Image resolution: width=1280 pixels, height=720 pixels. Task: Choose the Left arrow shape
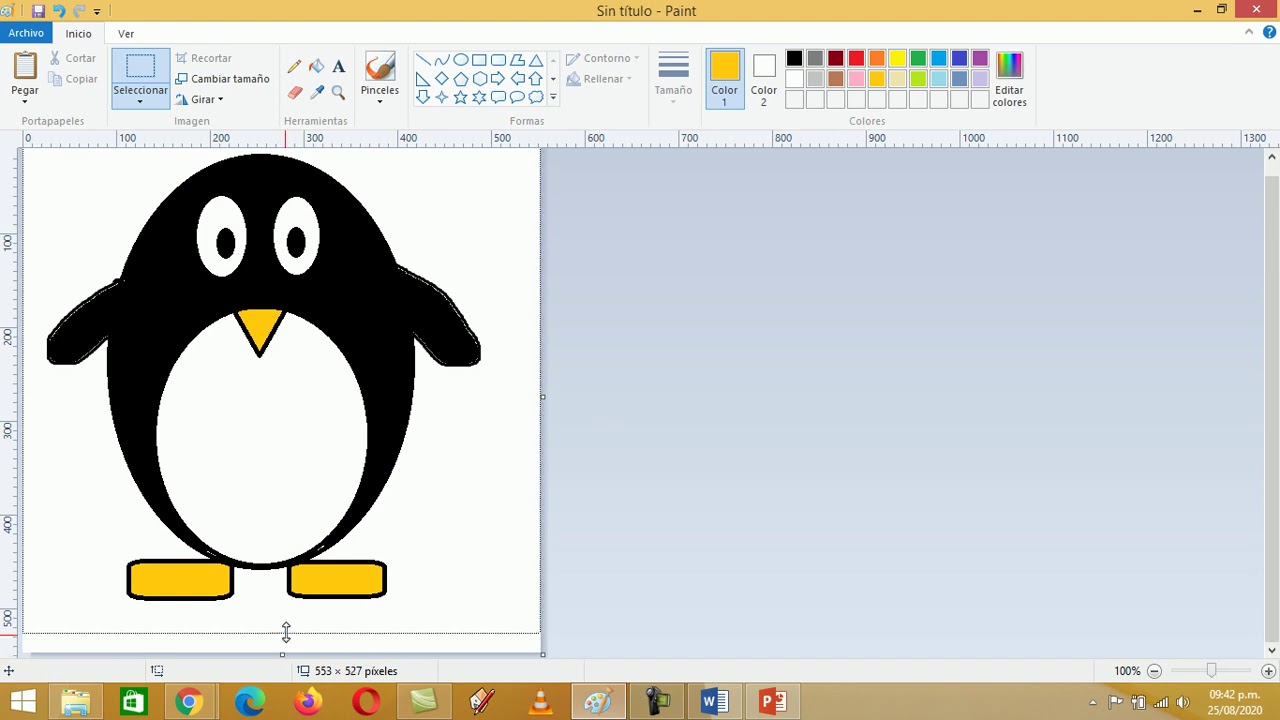[517, 79]
